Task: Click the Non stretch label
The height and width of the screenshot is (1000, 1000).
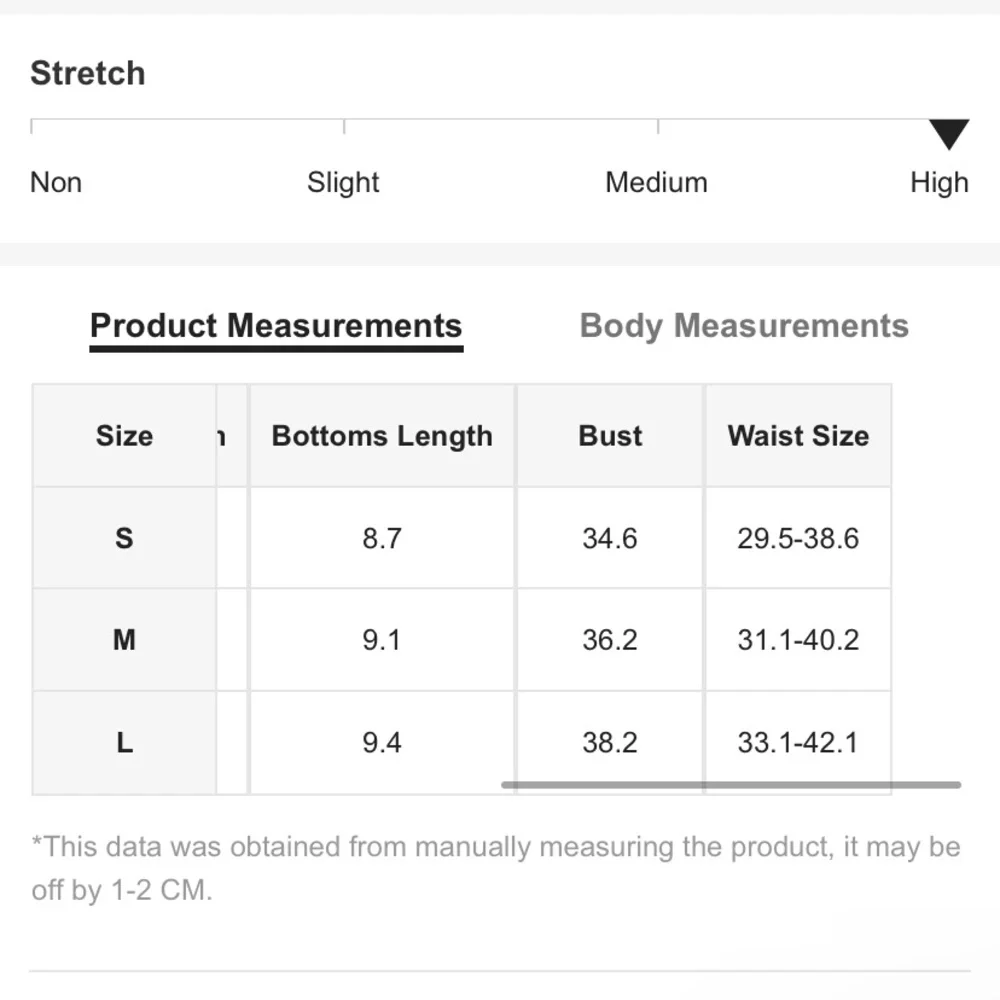Action: pos(56,182)
